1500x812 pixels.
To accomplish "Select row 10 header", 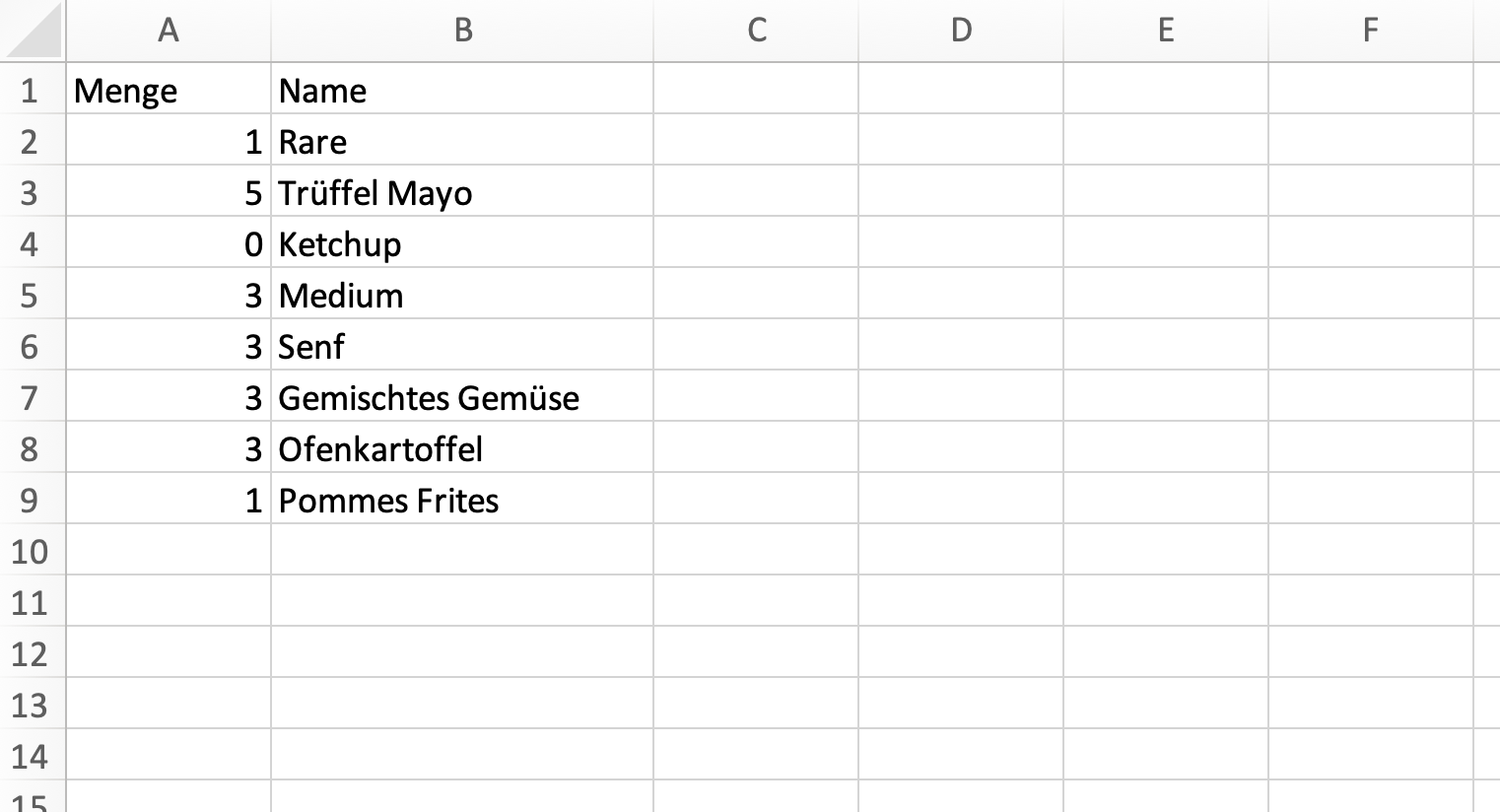I will pyautogui.click(x=33, y=550).
